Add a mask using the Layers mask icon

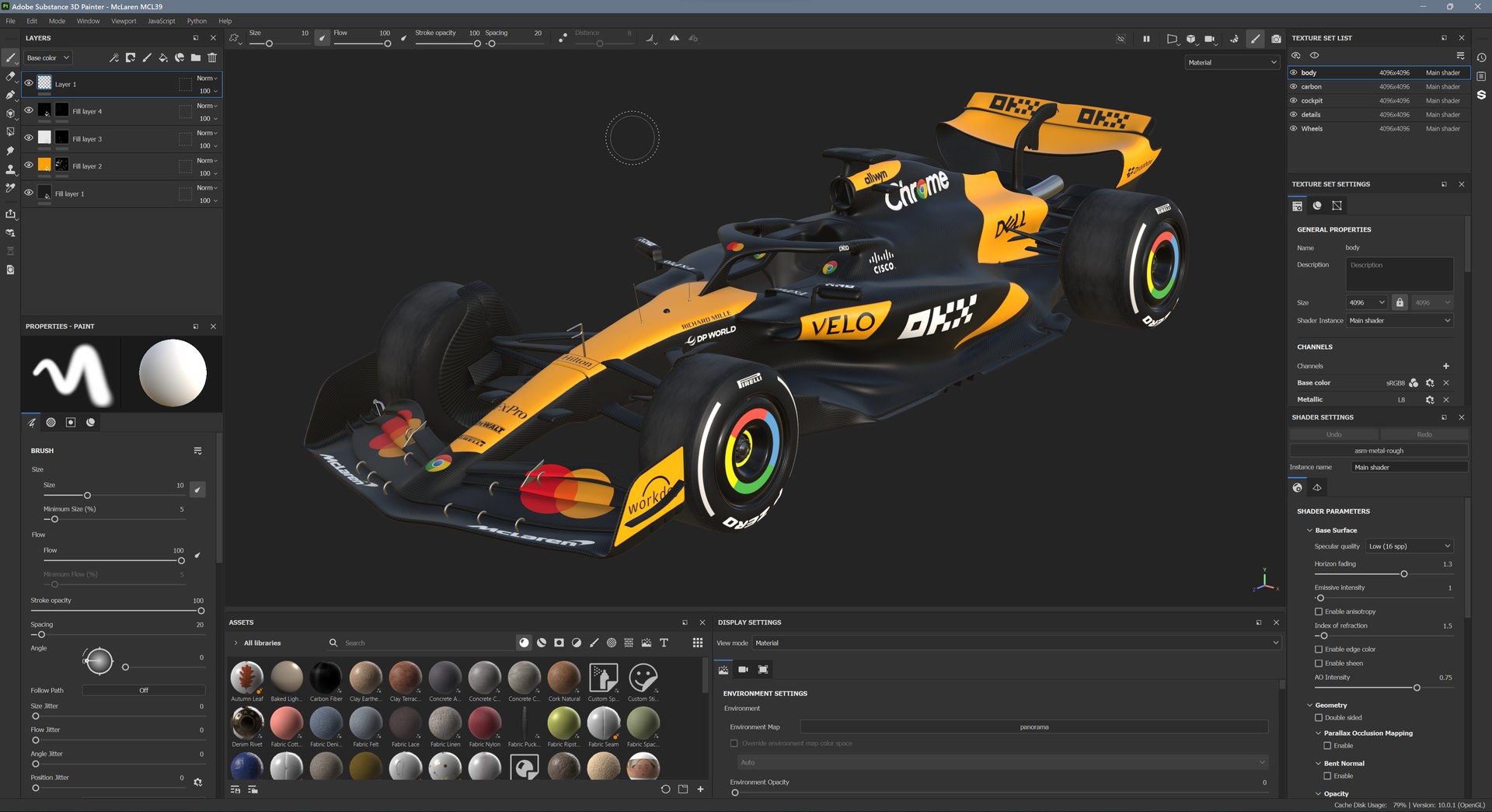(x=131, y=58)
